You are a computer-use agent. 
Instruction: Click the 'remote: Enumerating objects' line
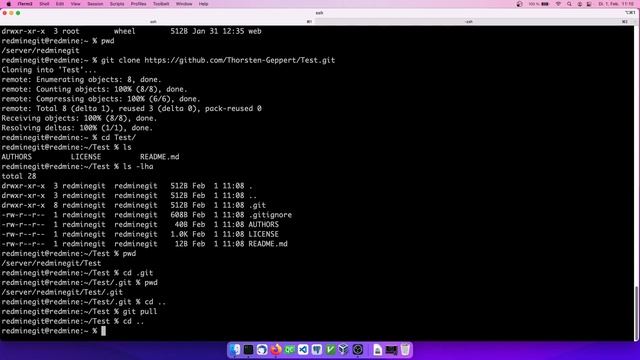pyautogui.click(x=82, y=80)
